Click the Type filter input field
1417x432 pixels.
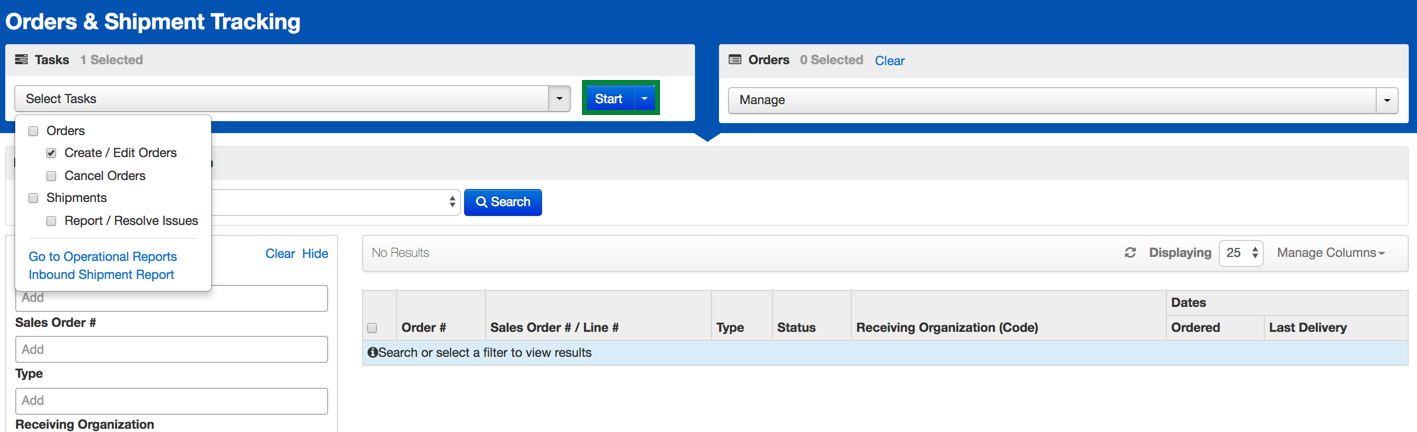point(172,400)
